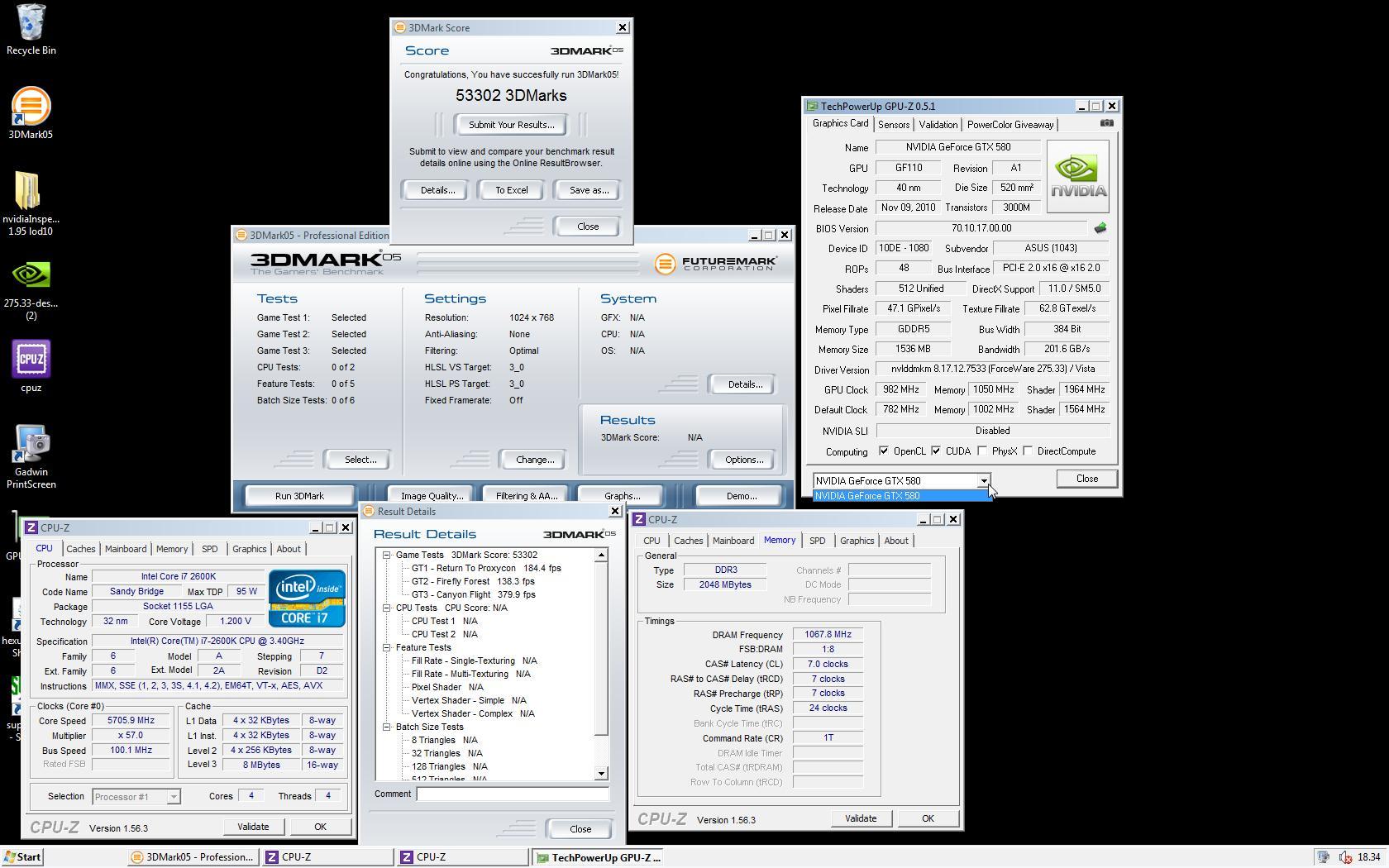Toggle the PhysX checkbox in GPU-Z
The image size is (1389, 868).
pos(982,451)
